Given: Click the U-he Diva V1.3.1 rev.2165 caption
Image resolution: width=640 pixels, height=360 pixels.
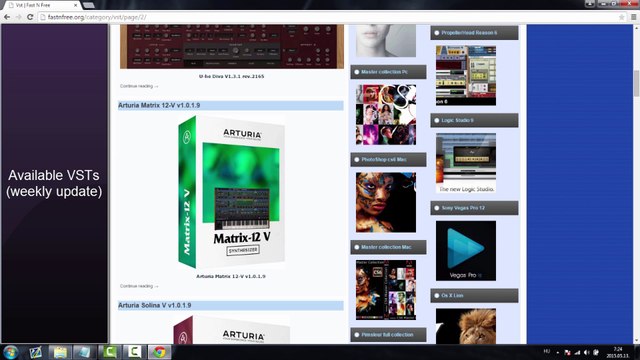Looking at the screenshot, I should tap(231, 76).
